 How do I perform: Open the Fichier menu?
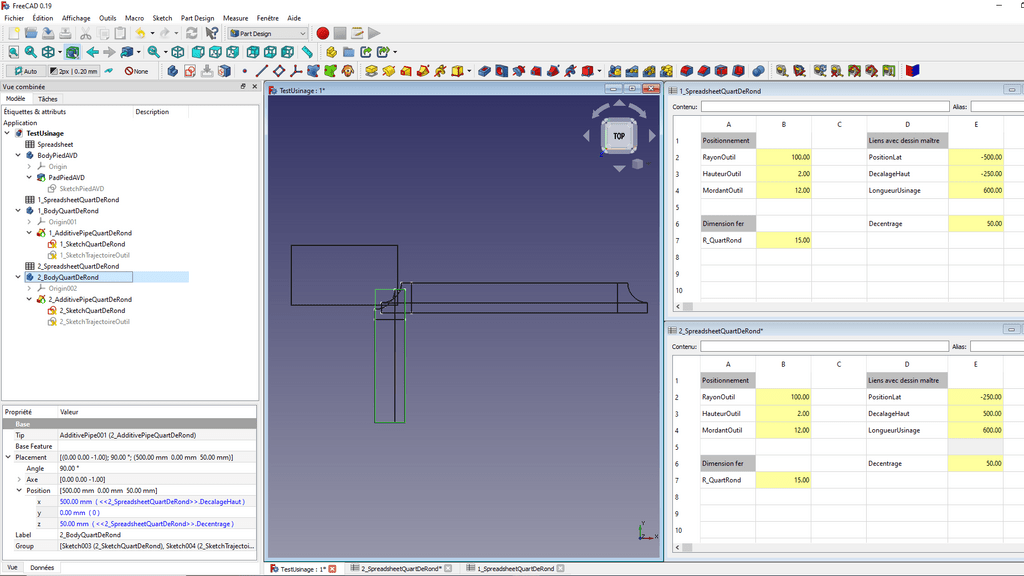[x=14, y=18]
